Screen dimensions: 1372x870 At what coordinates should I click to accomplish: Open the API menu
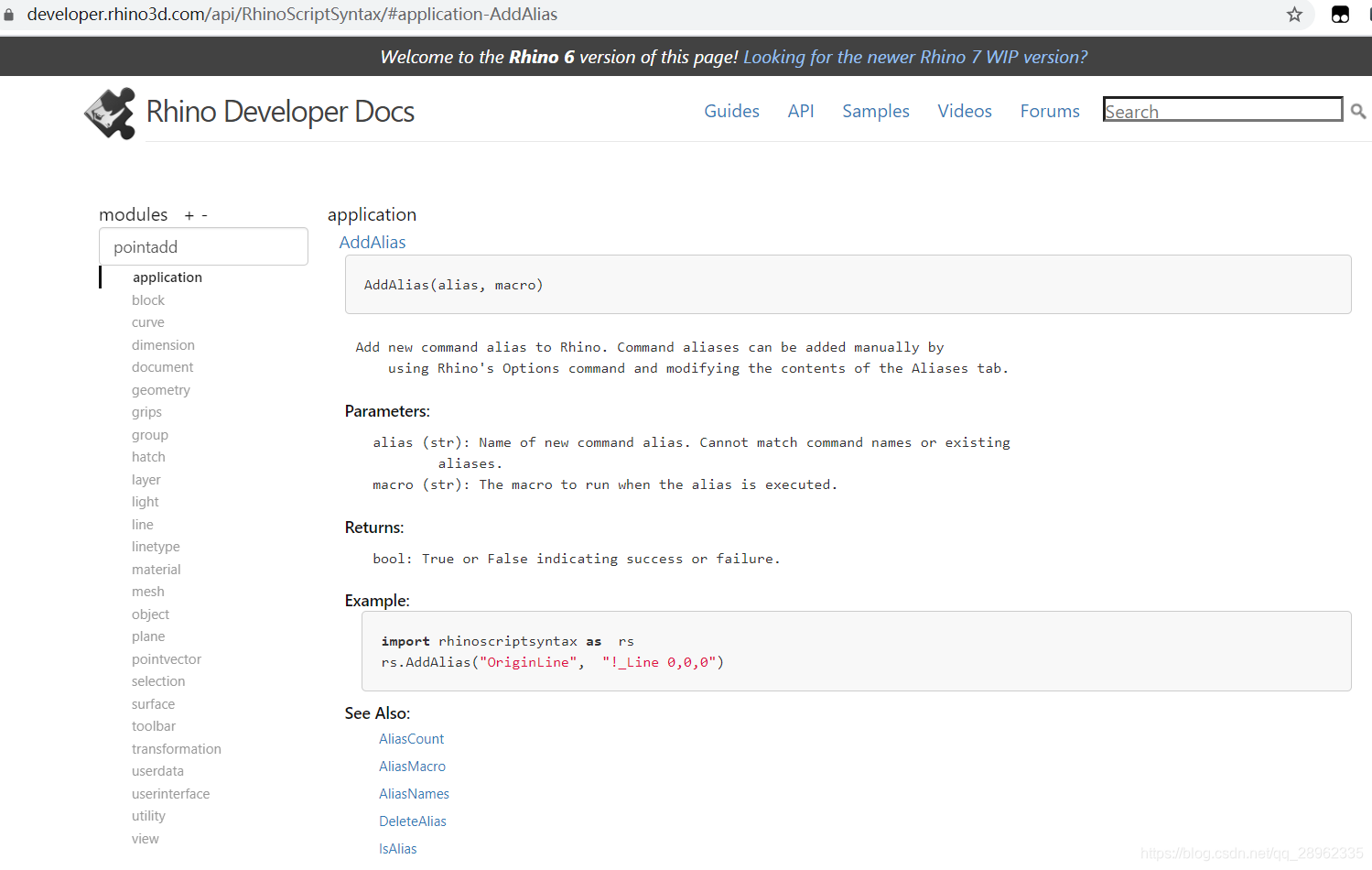801,111
